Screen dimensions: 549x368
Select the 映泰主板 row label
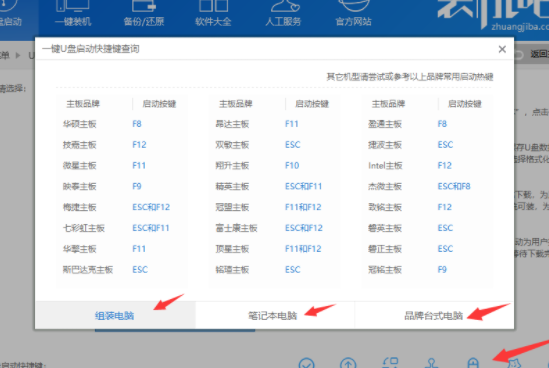click(79, 186)
